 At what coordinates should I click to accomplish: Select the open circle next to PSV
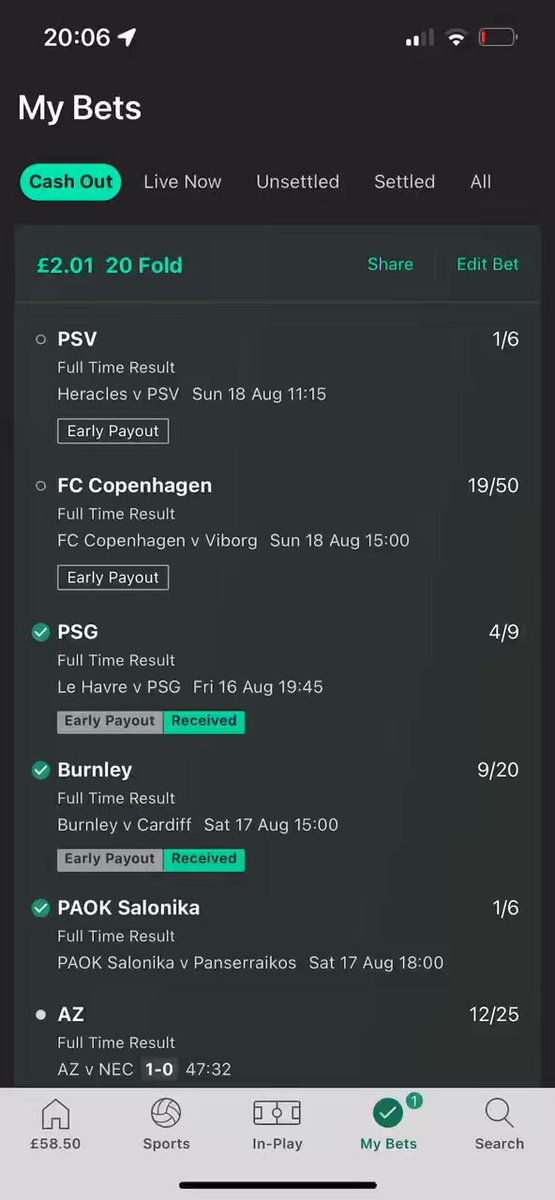tap(41, 340)
